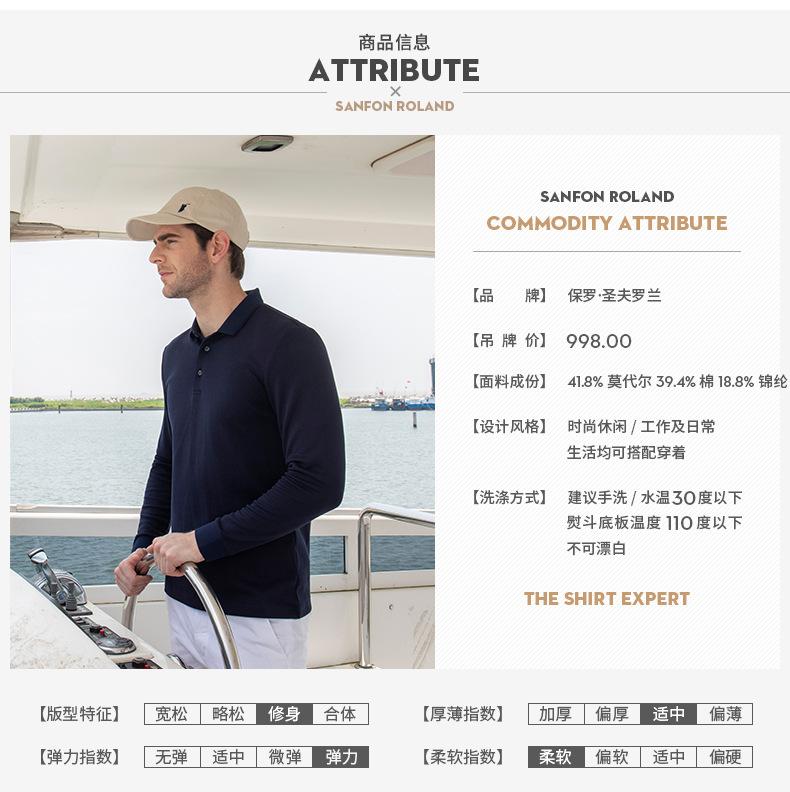
Task: Select the 偏薄 thickness option
Action: 725,714
